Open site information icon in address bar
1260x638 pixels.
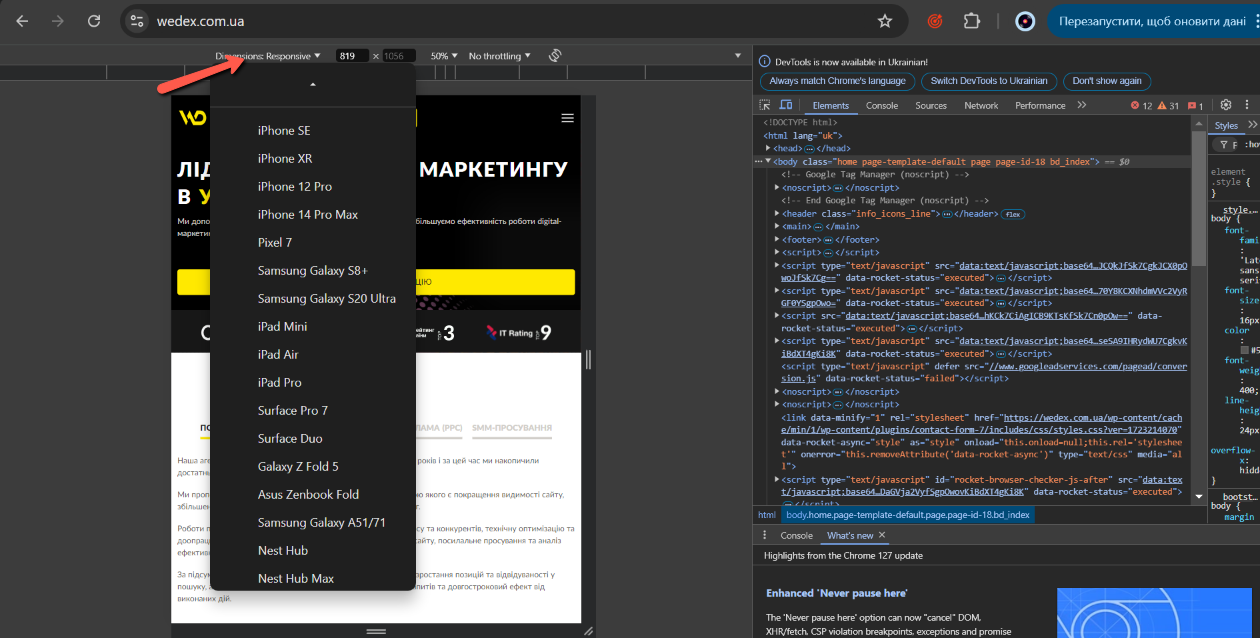[x=138, y=21]
